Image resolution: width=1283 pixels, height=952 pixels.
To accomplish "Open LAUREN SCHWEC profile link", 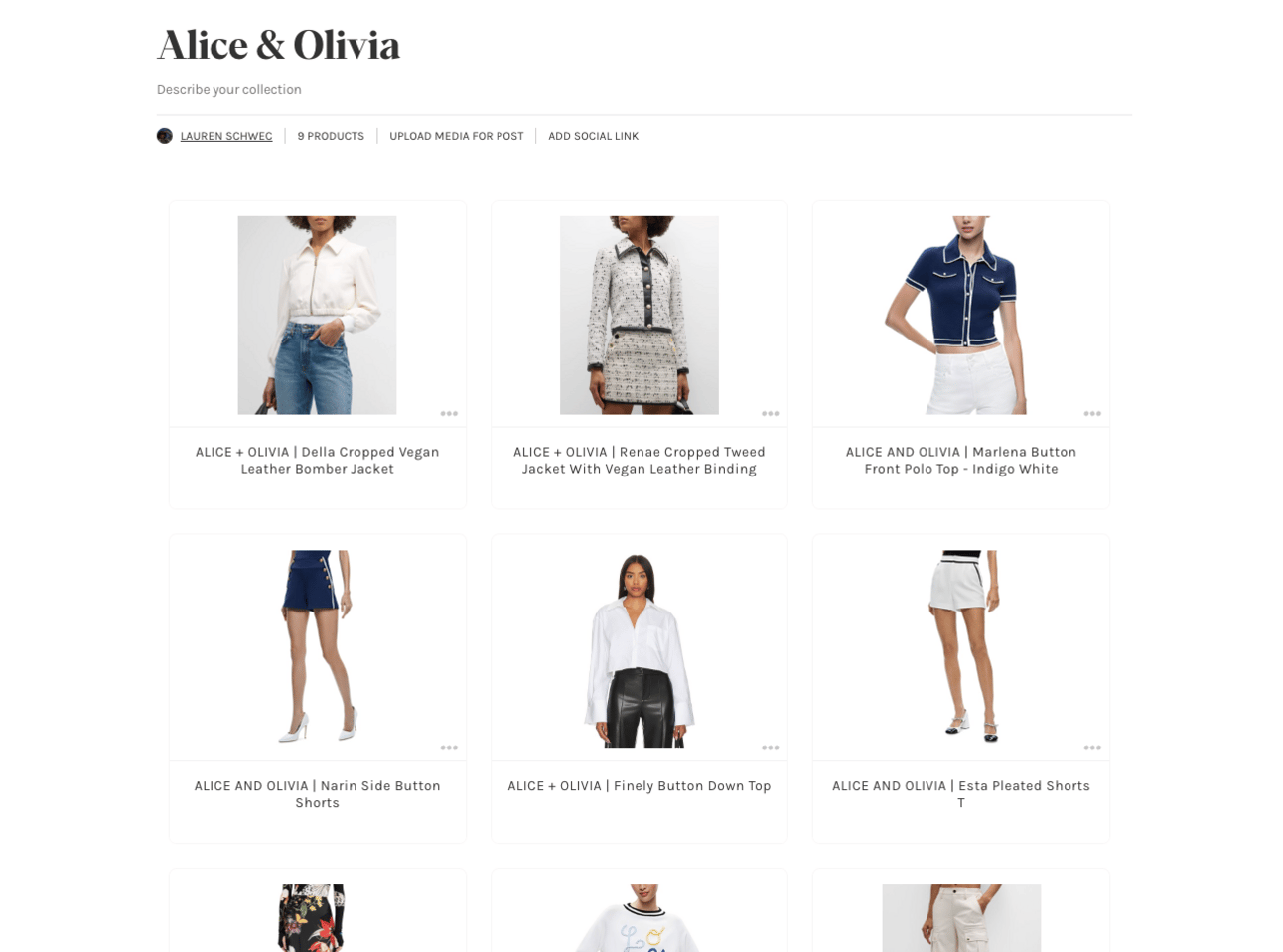I will coord(226,136).
